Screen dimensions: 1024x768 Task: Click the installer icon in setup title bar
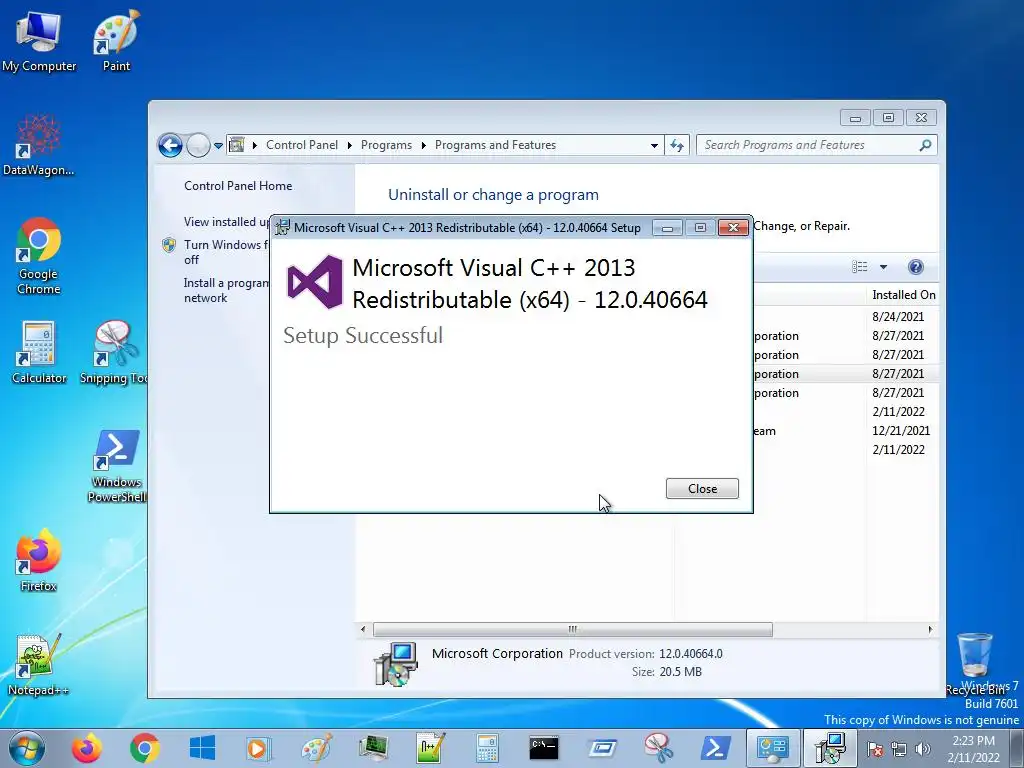282,227
